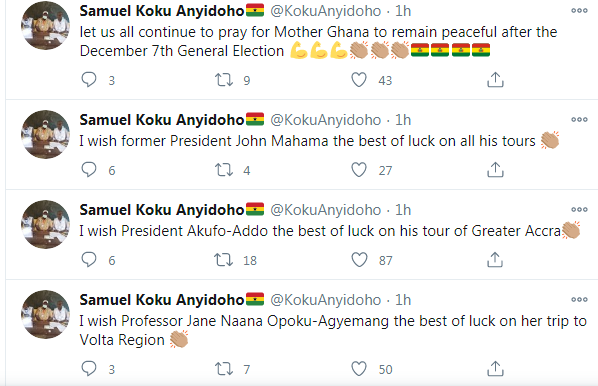Retweet the John Mahama best of luck tweet
The width and height of the screenshot is (598, 386).
(224, 170)
